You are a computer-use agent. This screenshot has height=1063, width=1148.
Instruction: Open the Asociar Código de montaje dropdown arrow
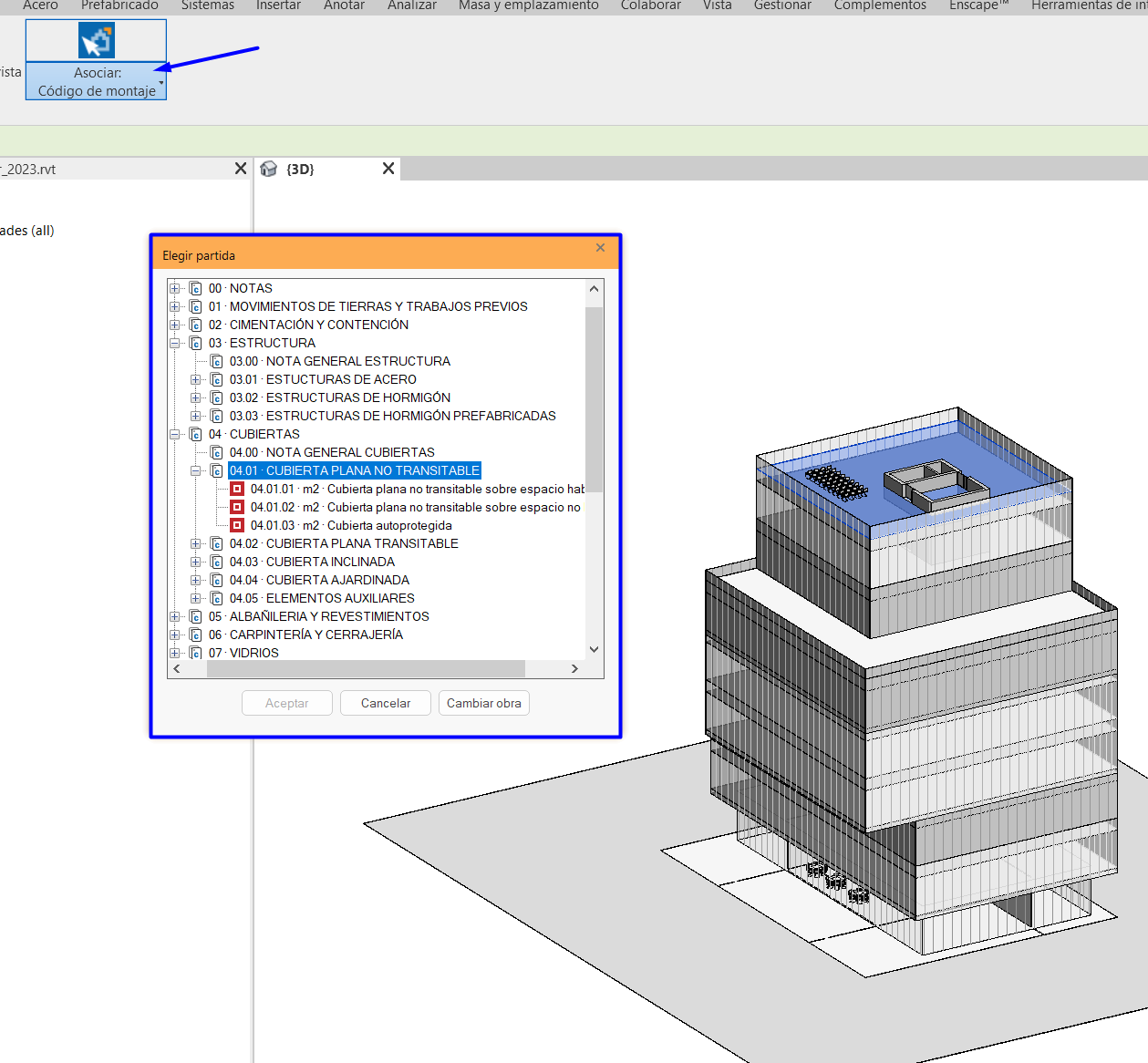161,83
